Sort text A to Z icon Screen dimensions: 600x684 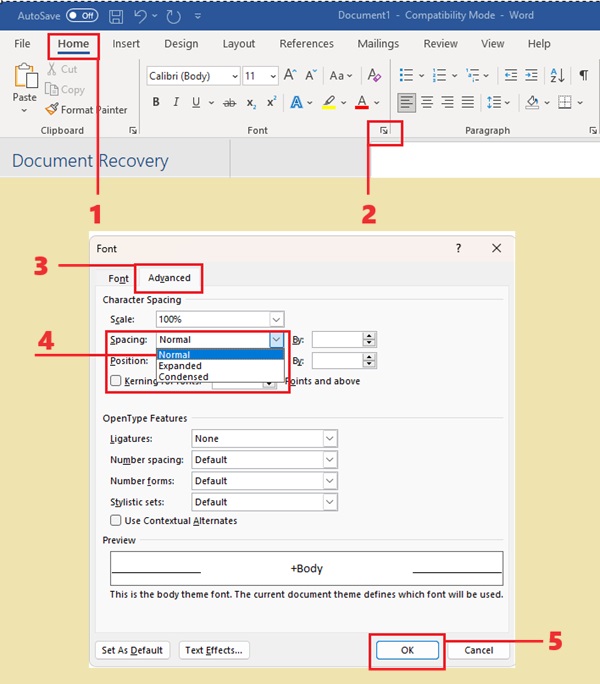557,75
